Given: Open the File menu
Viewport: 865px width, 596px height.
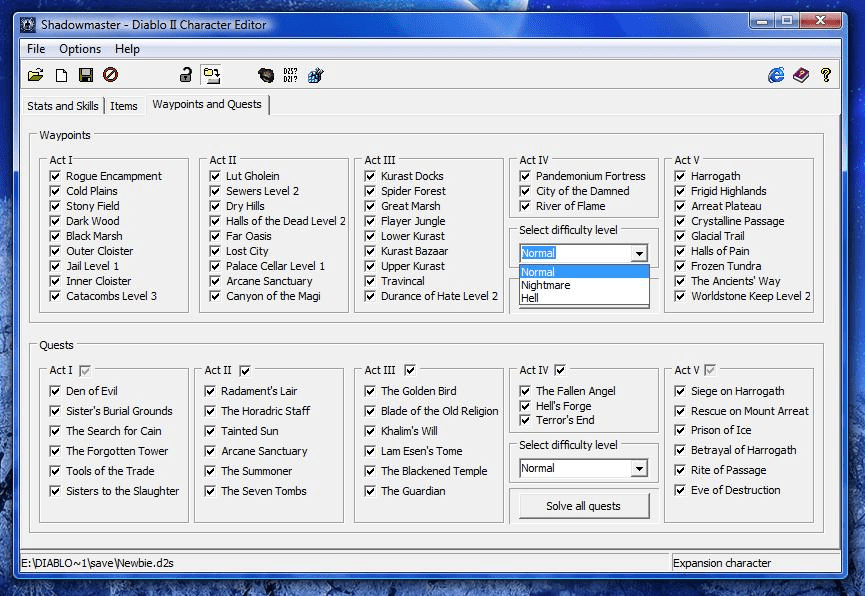Looking at the screenshot, I should (36, 49).
